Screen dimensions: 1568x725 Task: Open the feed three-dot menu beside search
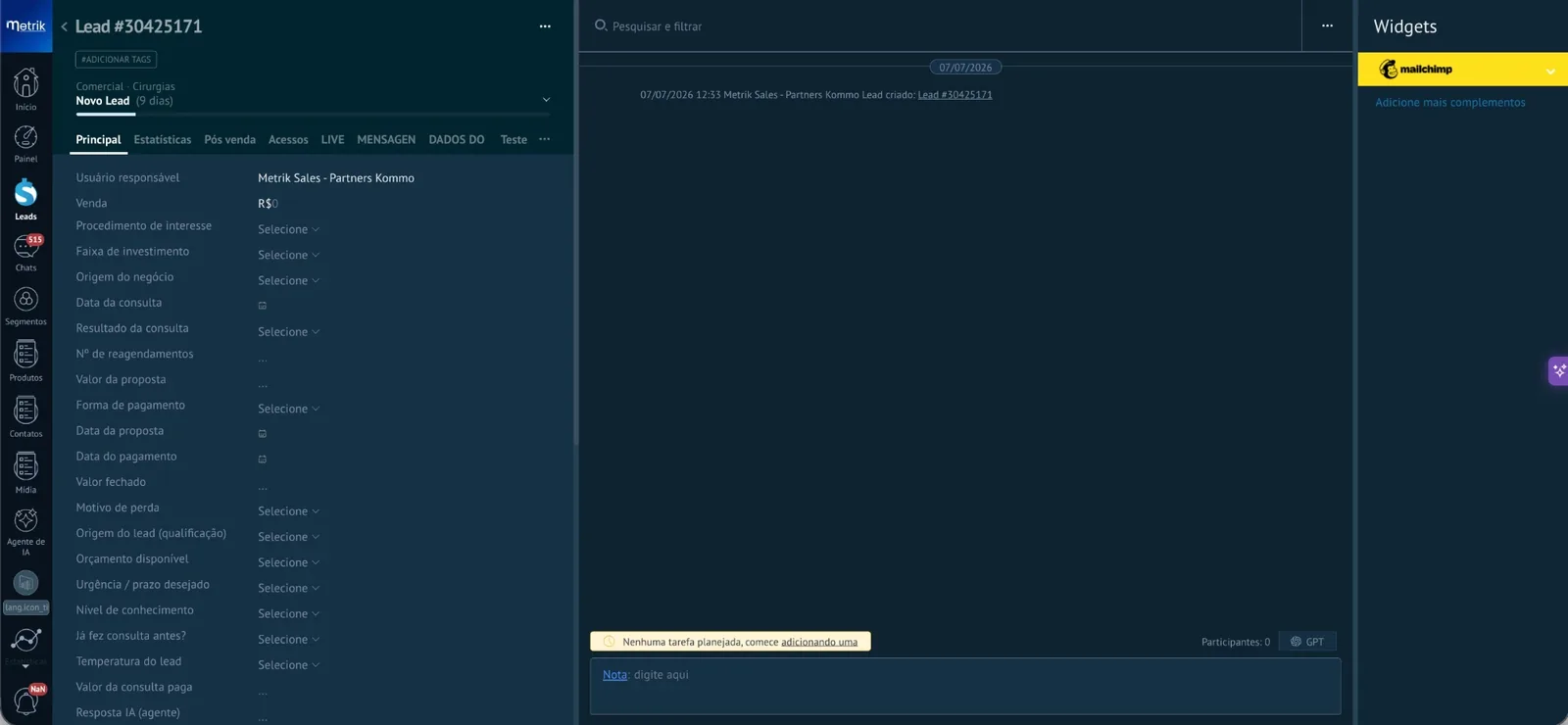(1327, 25)
